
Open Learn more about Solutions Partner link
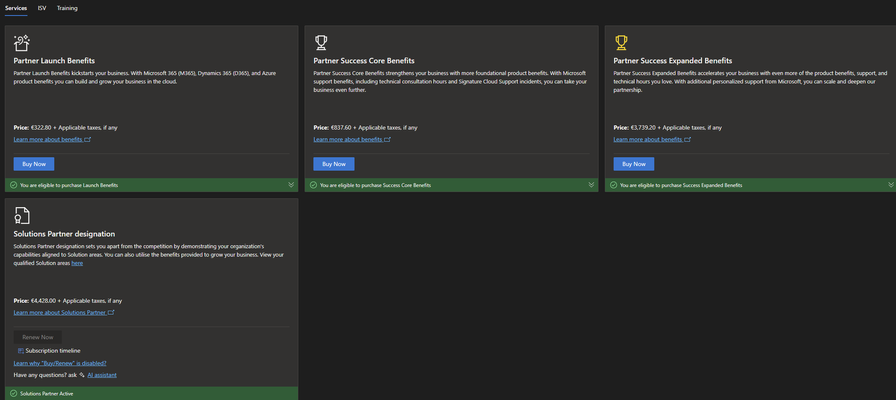[60, 313]
